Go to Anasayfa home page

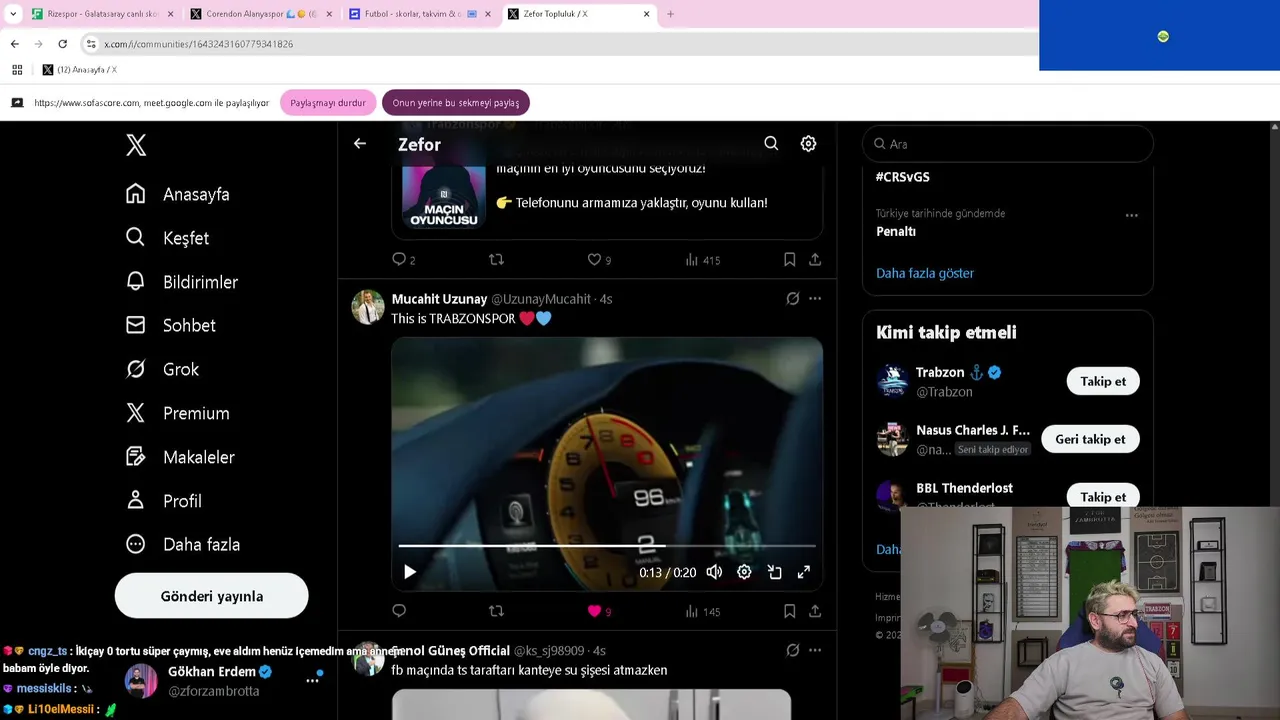(178, 194)
